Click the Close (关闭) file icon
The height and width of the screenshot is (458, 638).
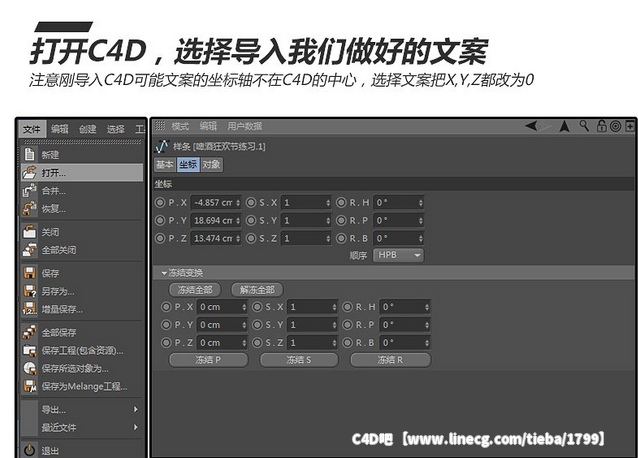29,231
